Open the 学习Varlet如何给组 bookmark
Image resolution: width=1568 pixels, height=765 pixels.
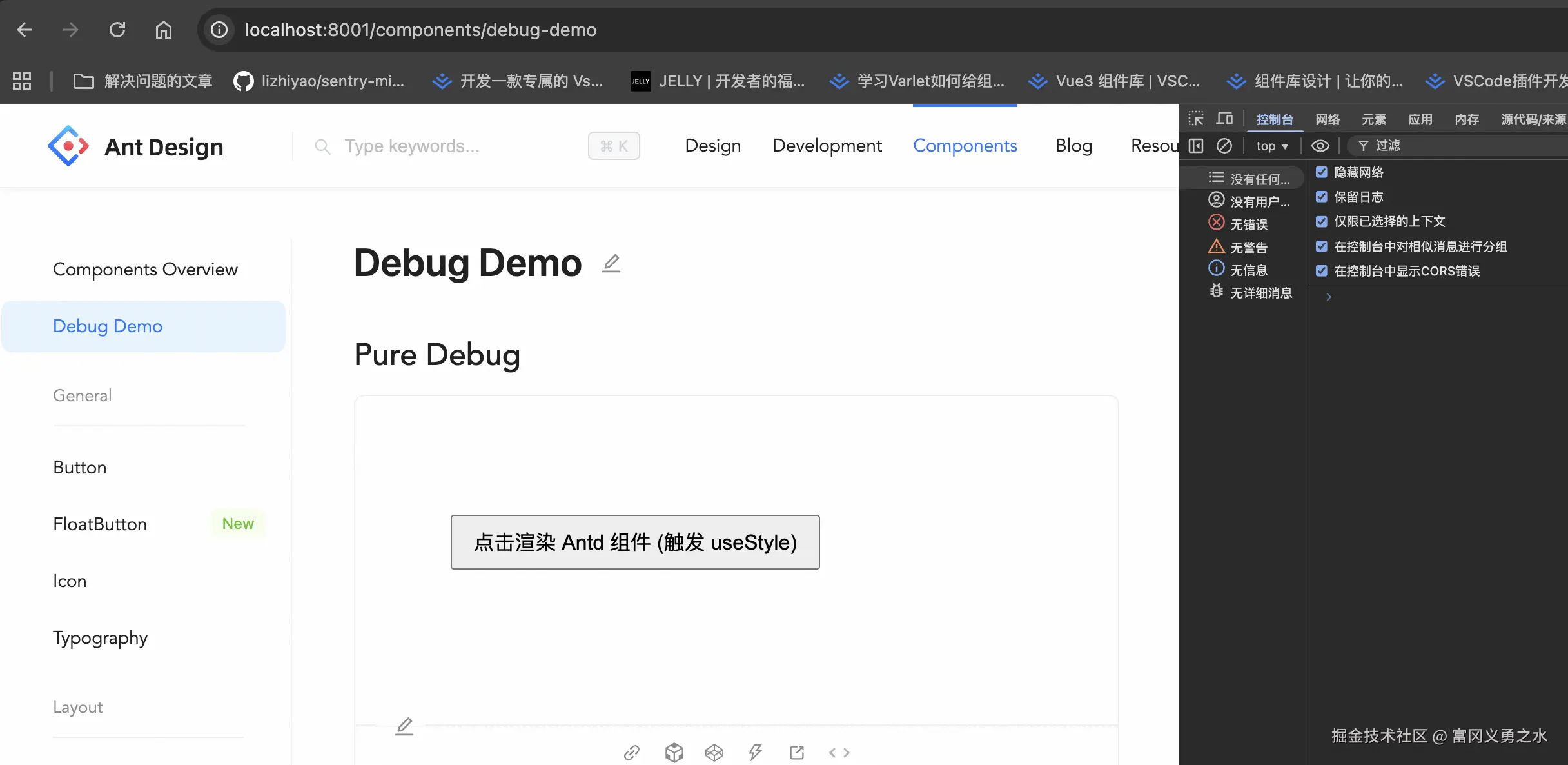pos(917,81)
